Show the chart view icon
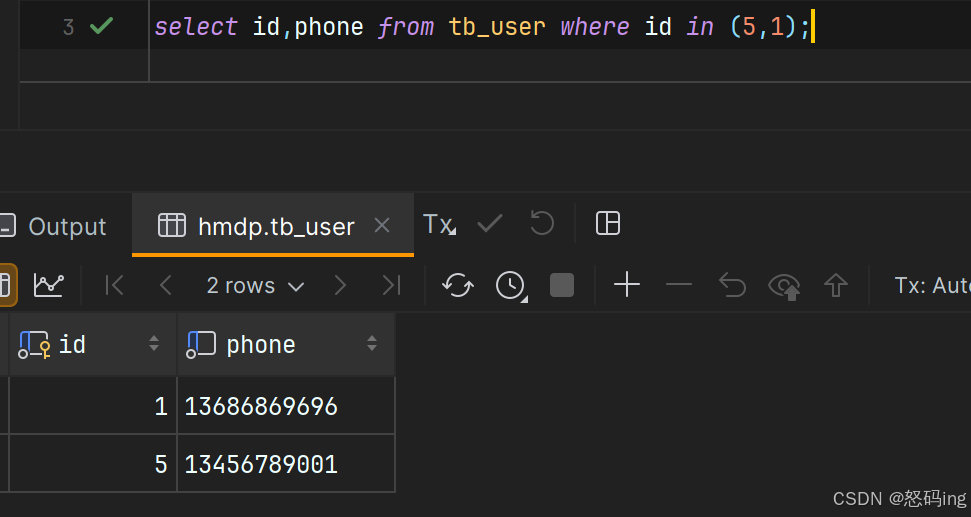This screenshot has width=971, height=517. [x=48, y=286]
